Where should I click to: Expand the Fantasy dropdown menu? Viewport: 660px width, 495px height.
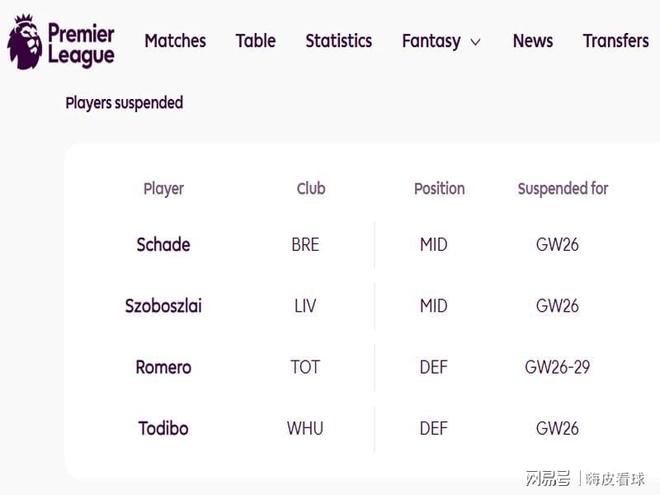(432, 41)
